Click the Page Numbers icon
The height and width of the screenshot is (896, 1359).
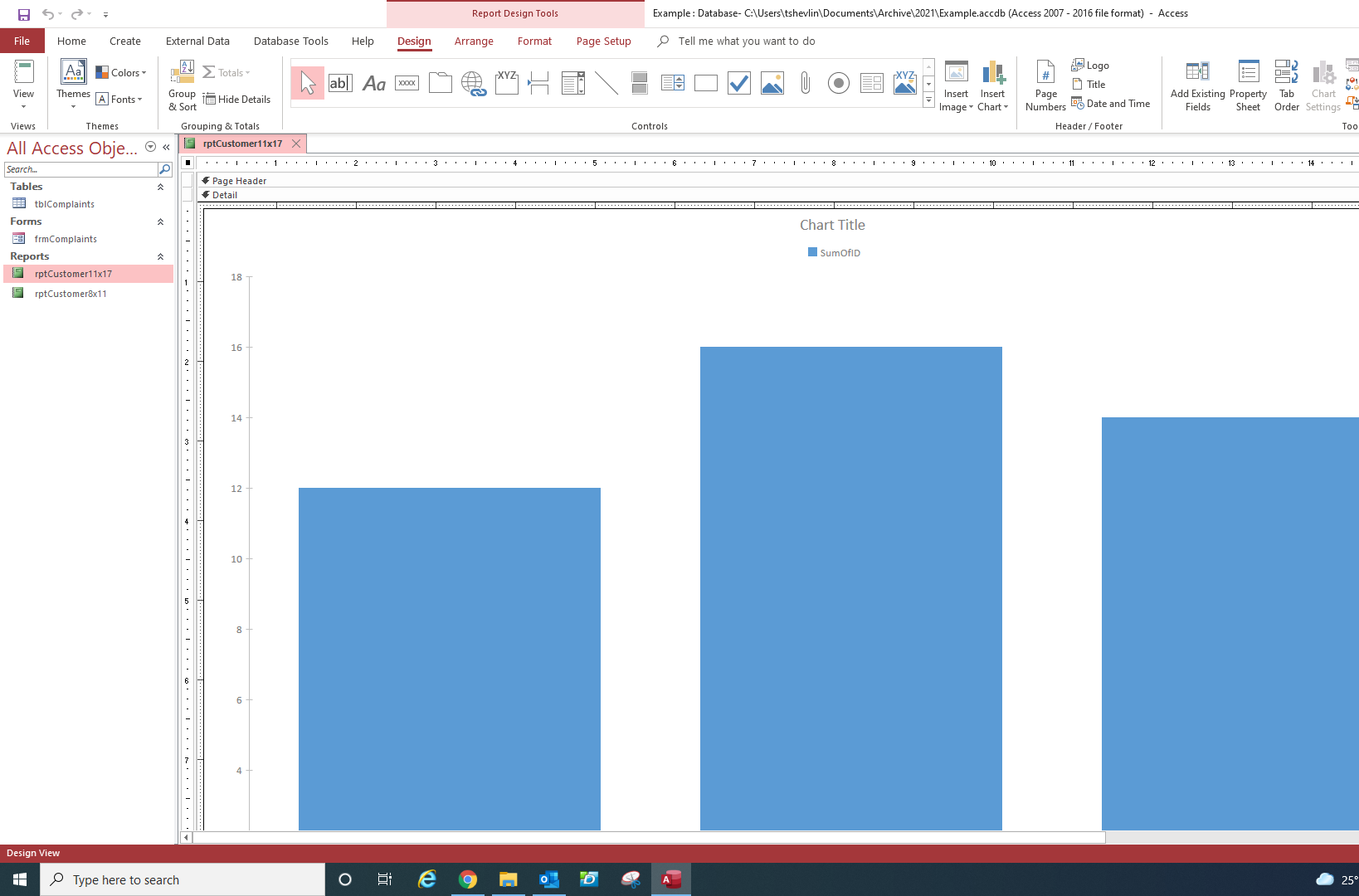tap(1045, 85)
